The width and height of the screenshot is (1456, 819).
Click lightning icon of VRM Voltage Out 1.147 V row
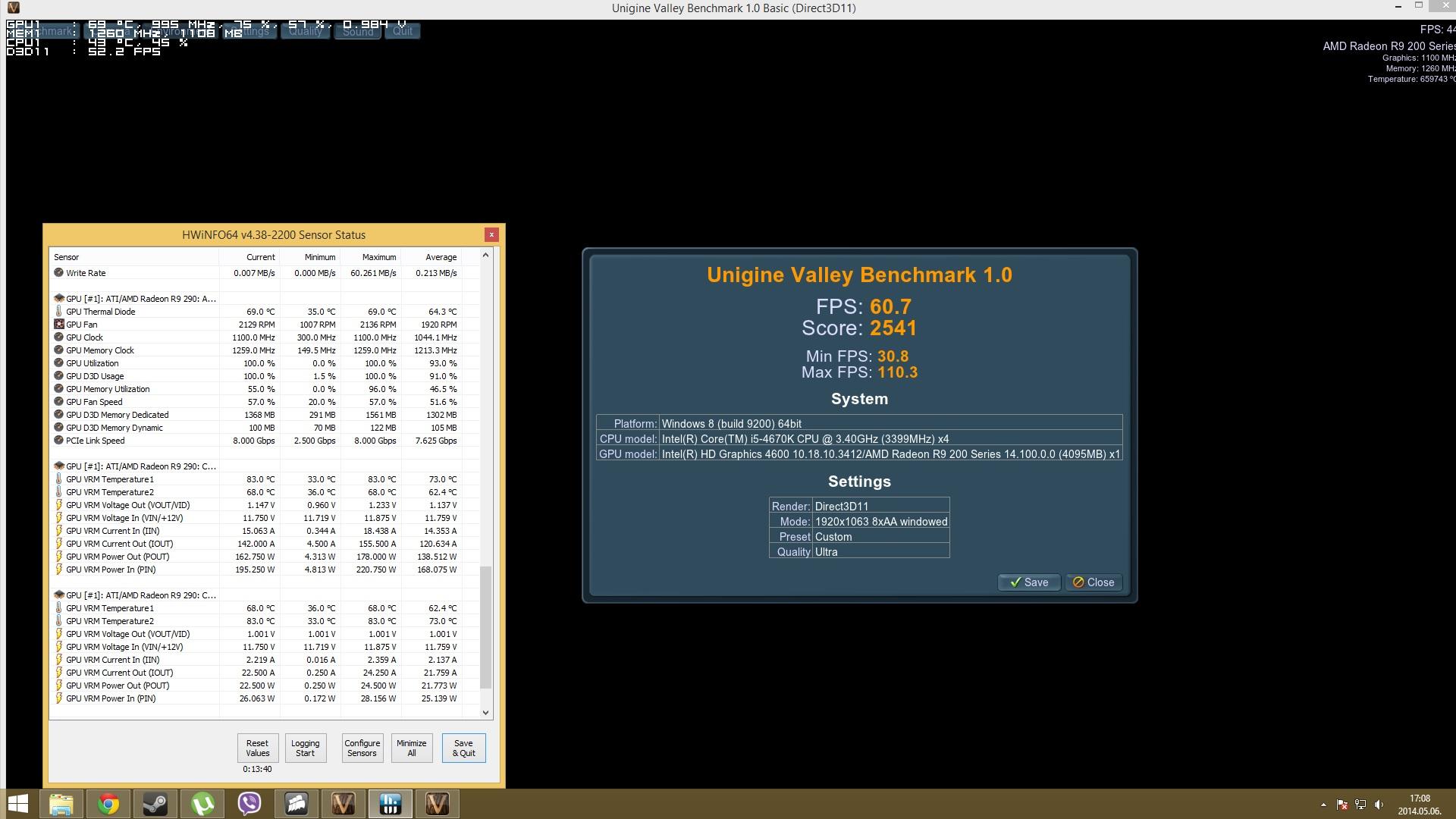pyautogui.click(x=58, y=505)
